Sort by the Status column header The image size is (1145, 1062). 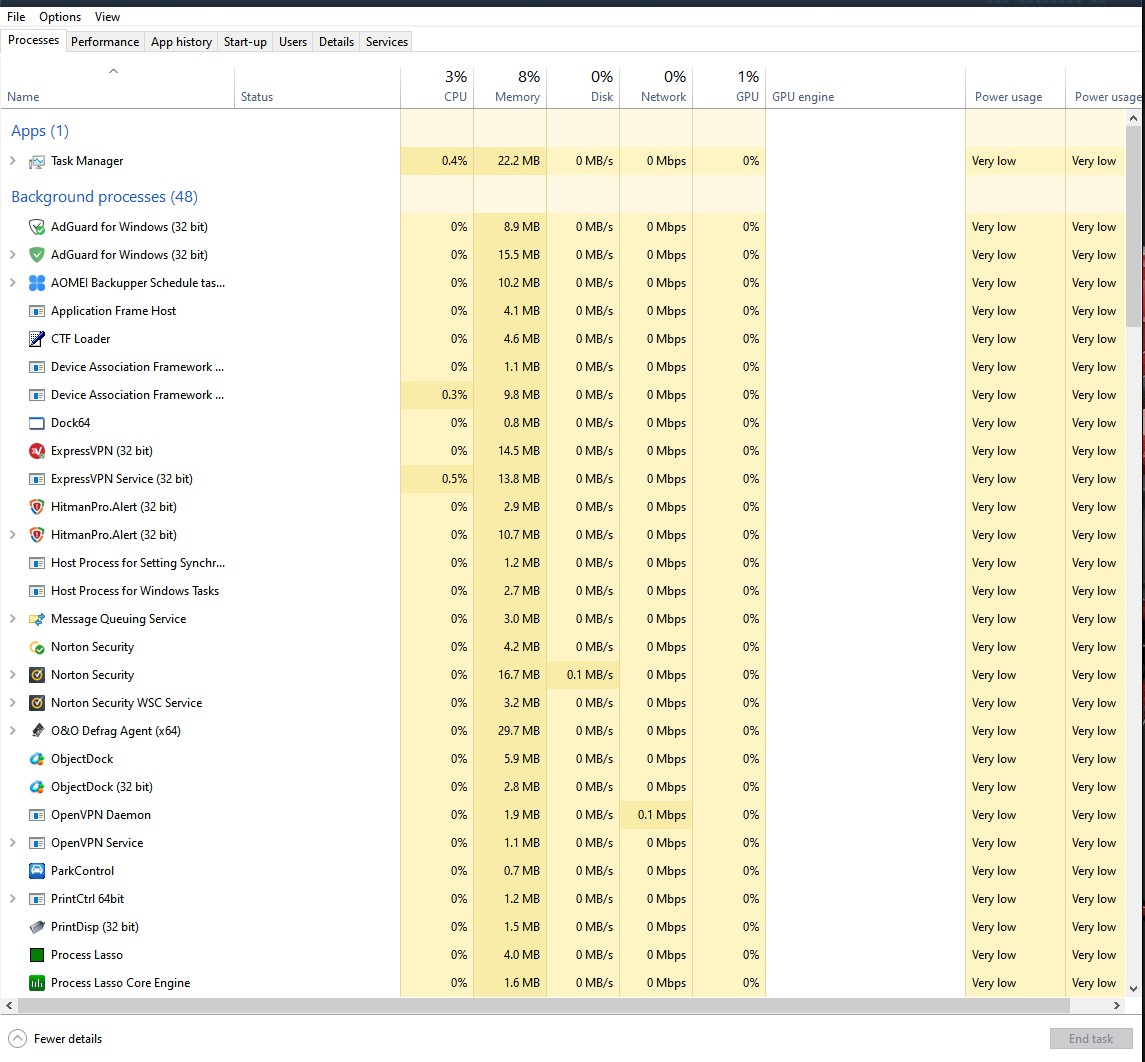click(x=317, y=87)
